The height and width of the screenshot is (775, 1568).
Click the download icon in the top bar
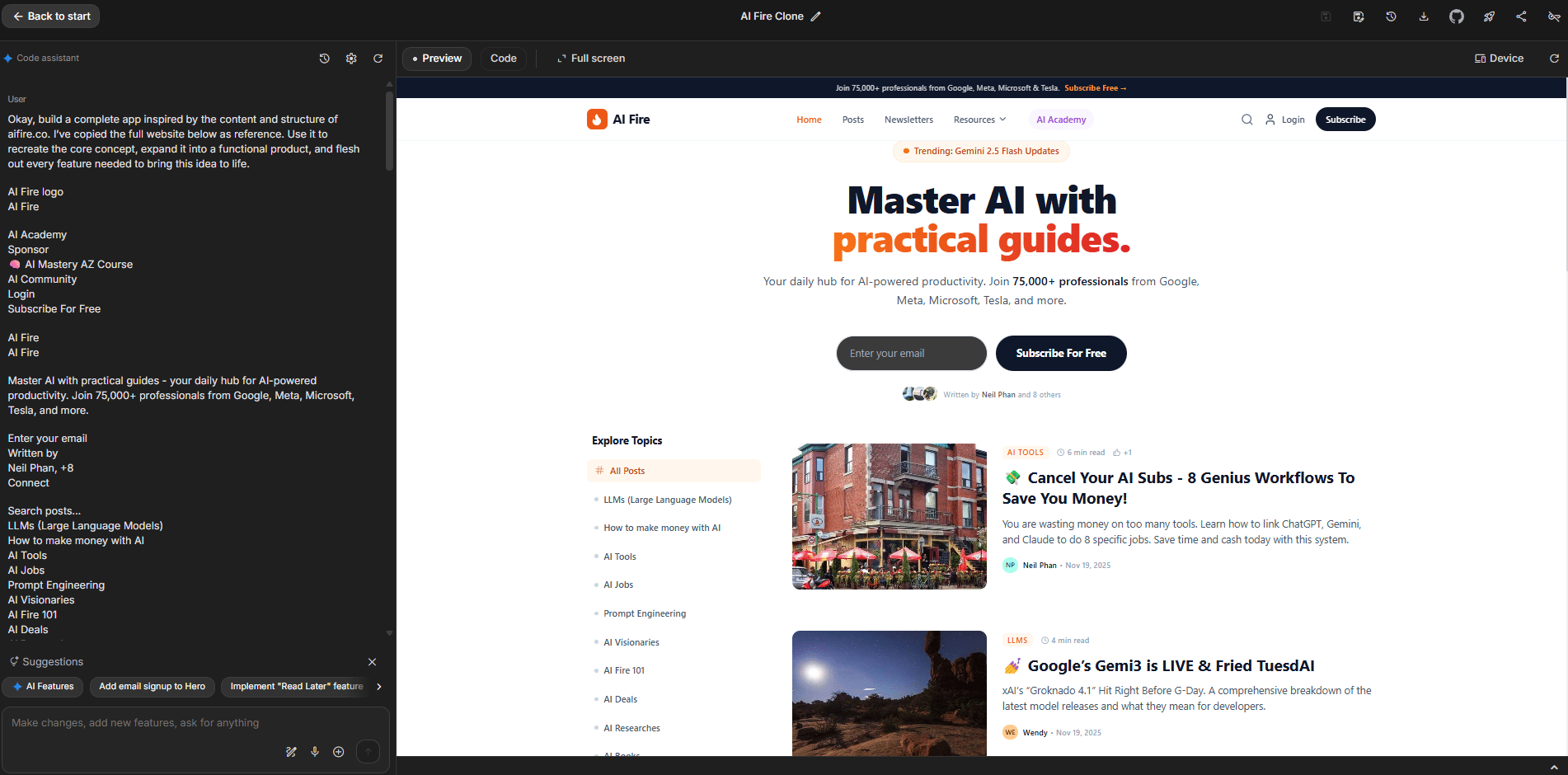point(1424,16)
